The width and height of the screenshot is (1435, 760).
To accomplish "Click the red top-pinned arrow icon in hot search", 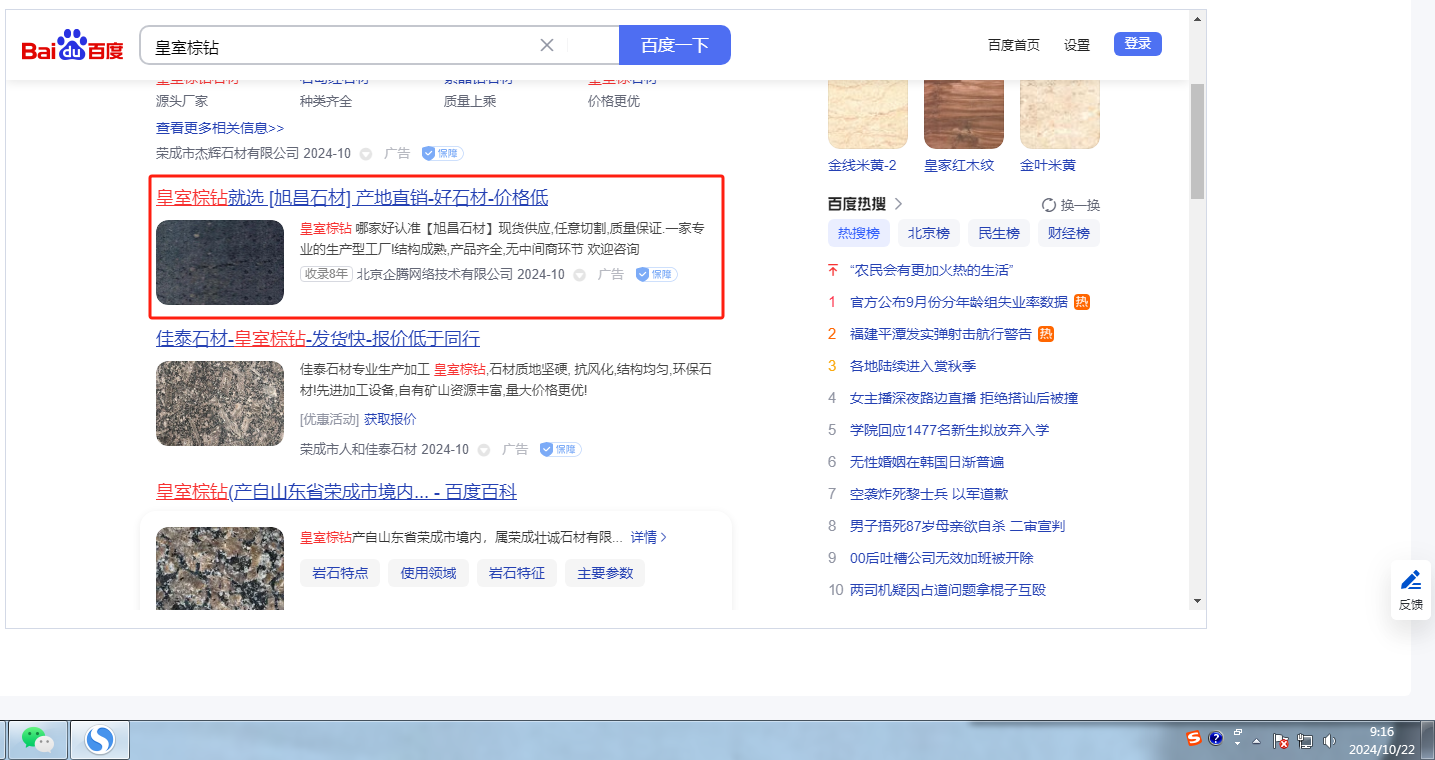I will click(832, 270).
